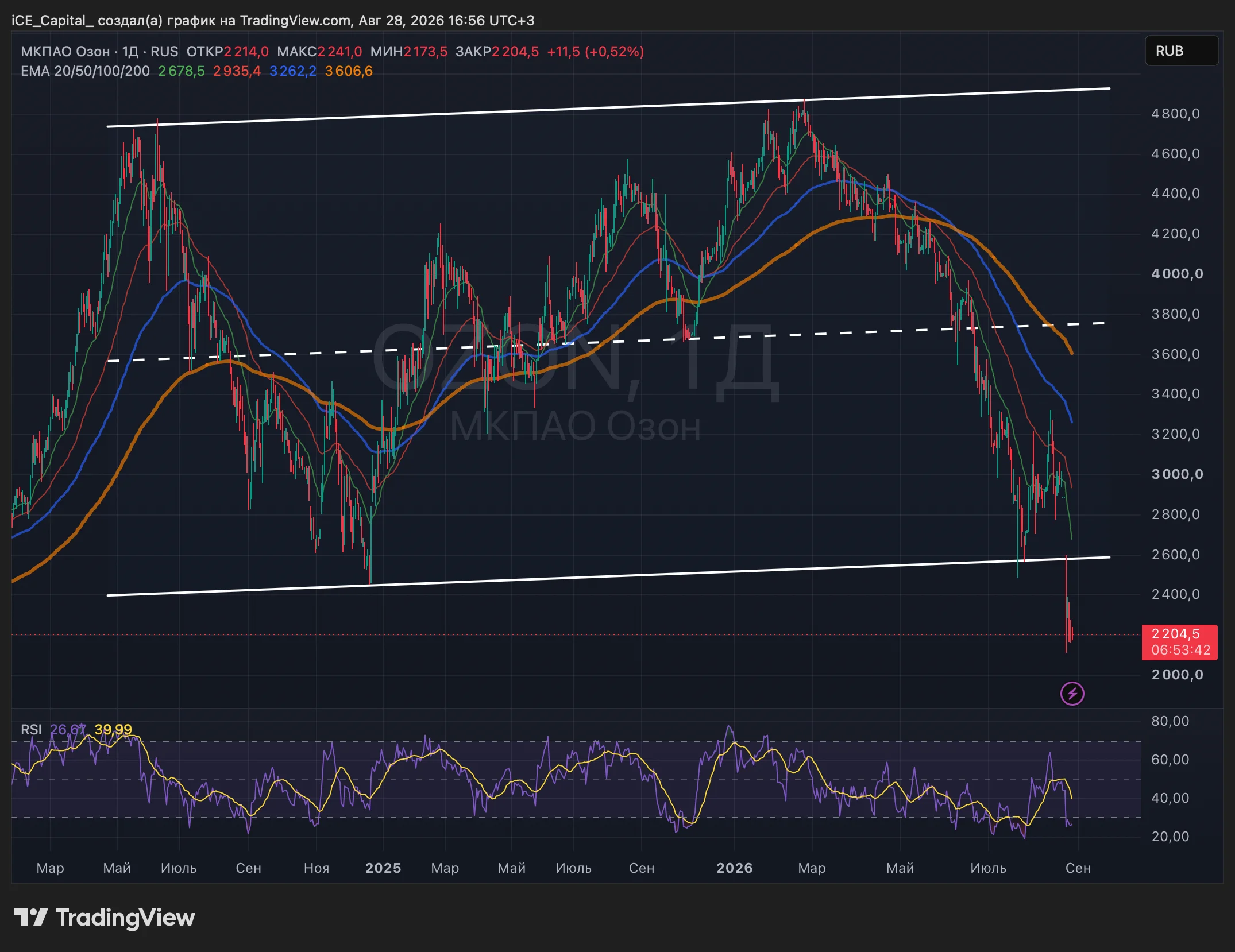The image size is (1235, 952).
Task: Click the 2000,0 price axis label
Action: [1177, 675]
